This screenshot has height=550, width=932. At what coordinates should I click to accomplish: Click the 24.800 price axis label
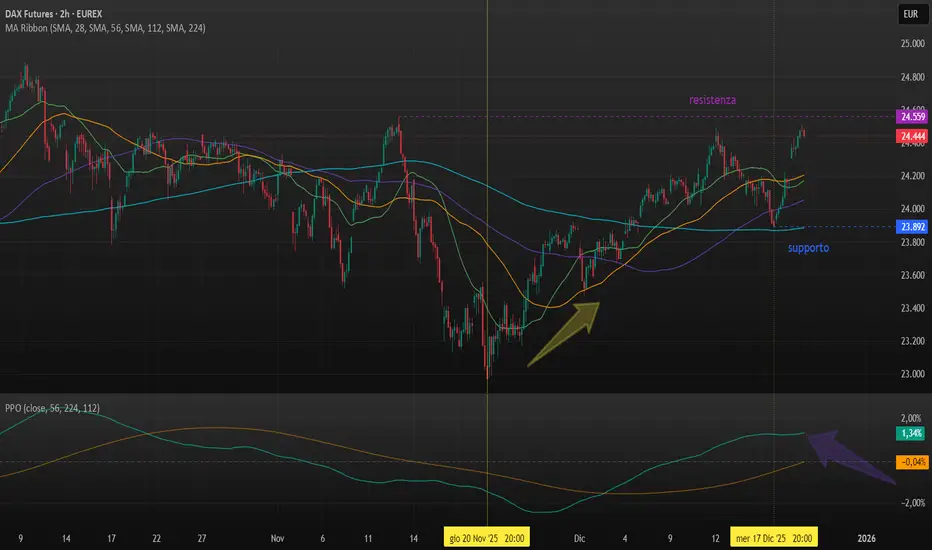point(912,77)
